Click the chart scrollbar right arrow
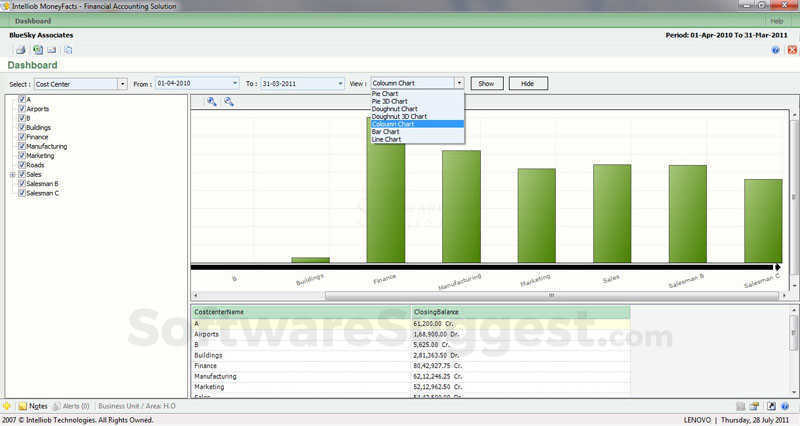800x426 pixels. (785, 295)
